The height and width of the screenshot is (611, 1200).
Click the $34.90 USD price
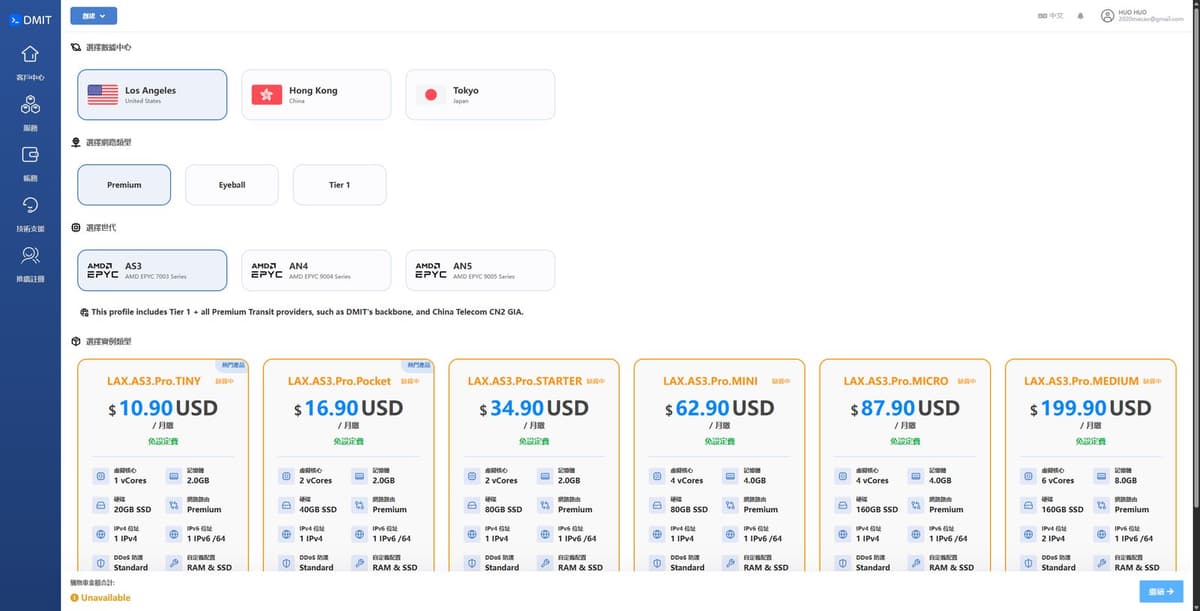coord(534,408)
